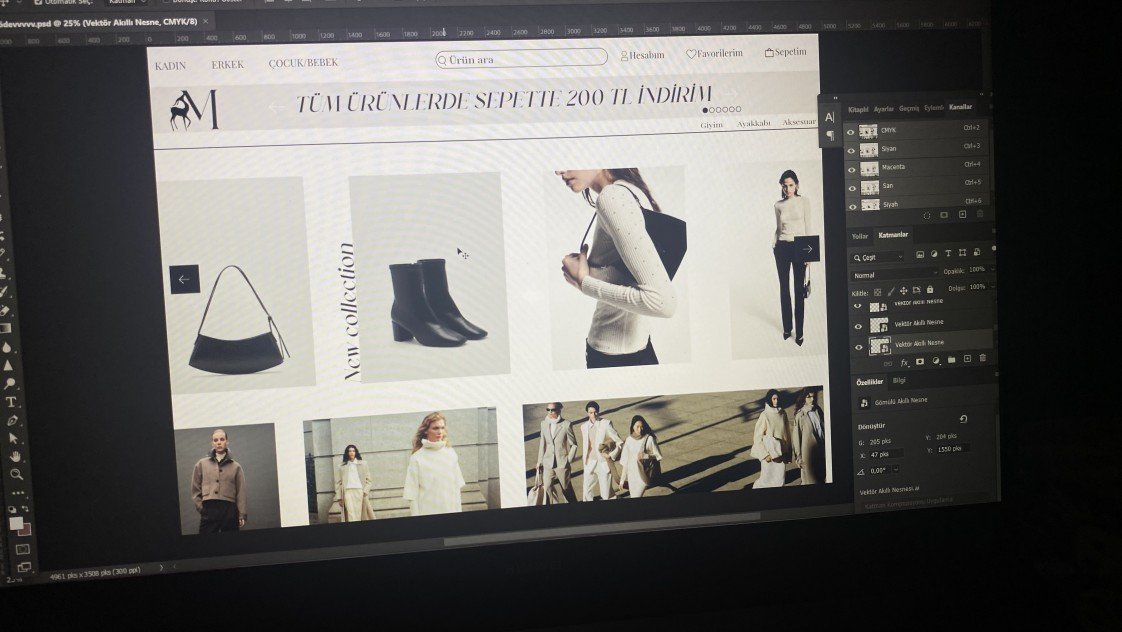Switch to the Kitaplık panel tab
The image size is (1122, 632).
[x=858, y=109]
